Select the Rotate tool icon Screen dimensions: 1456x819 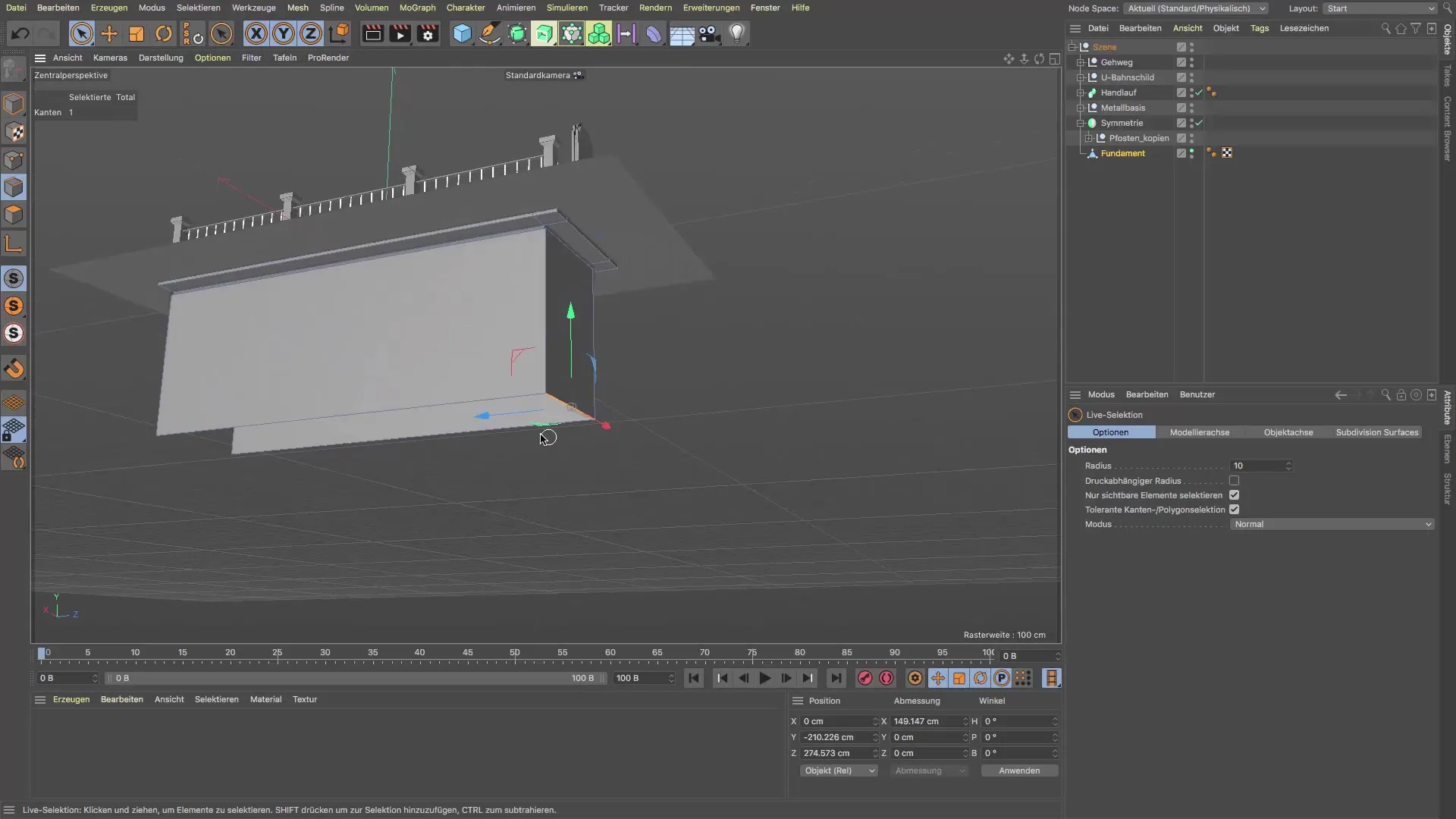pyautogui.click(x=164, y=33)
